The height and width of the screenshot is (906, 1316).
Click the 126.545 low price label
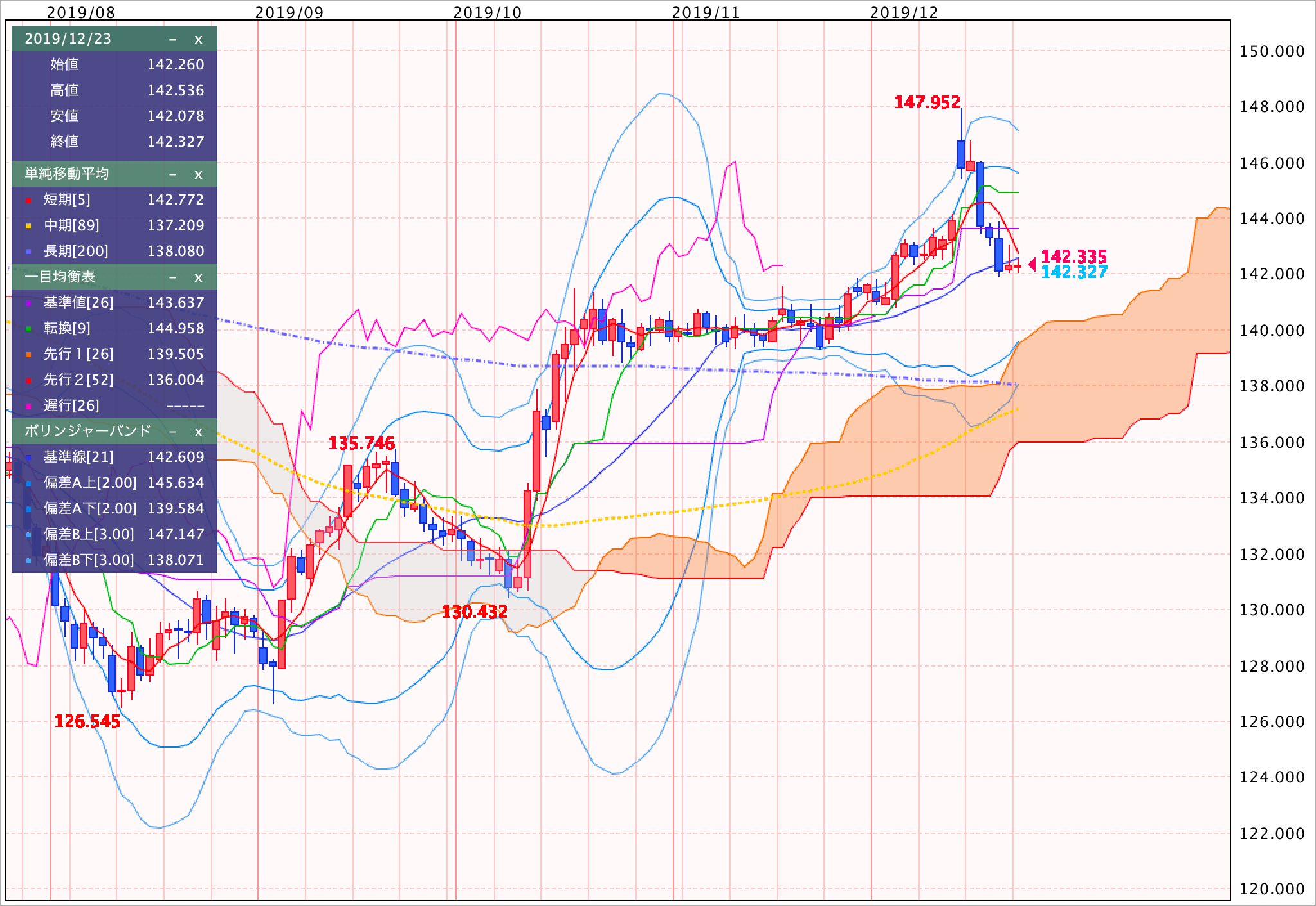(x=87, y=722)
